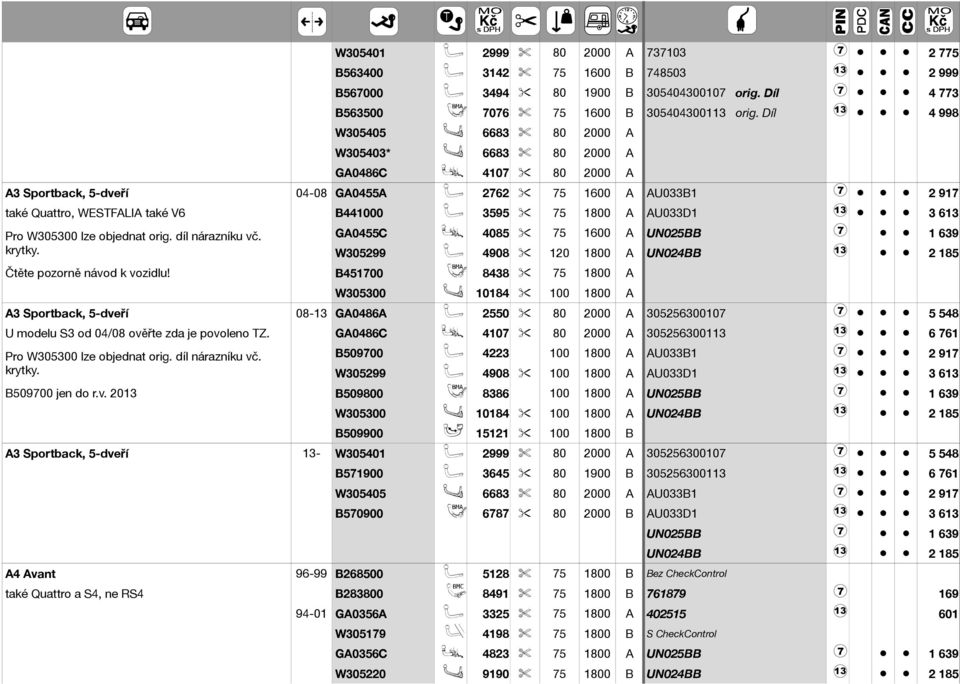Select towbar code B509800

[359, 393]
